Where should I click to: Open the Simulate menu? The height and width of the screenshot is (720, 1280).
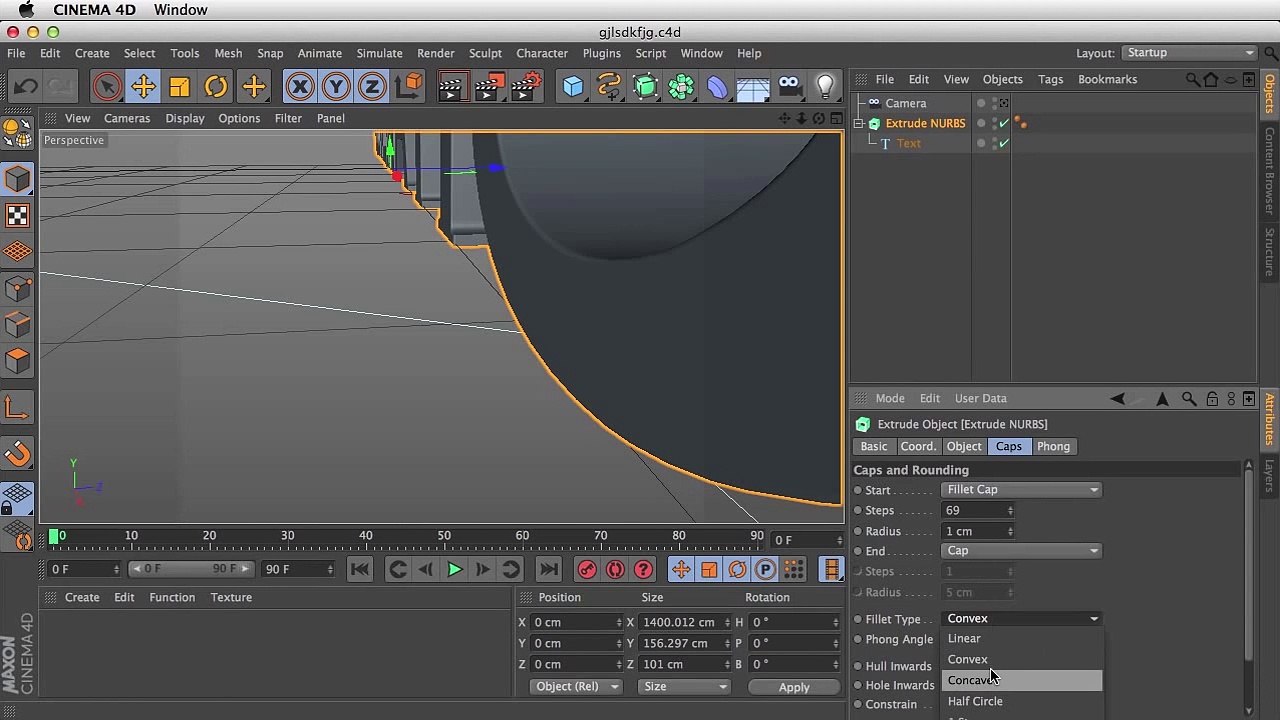coord(379,53)
